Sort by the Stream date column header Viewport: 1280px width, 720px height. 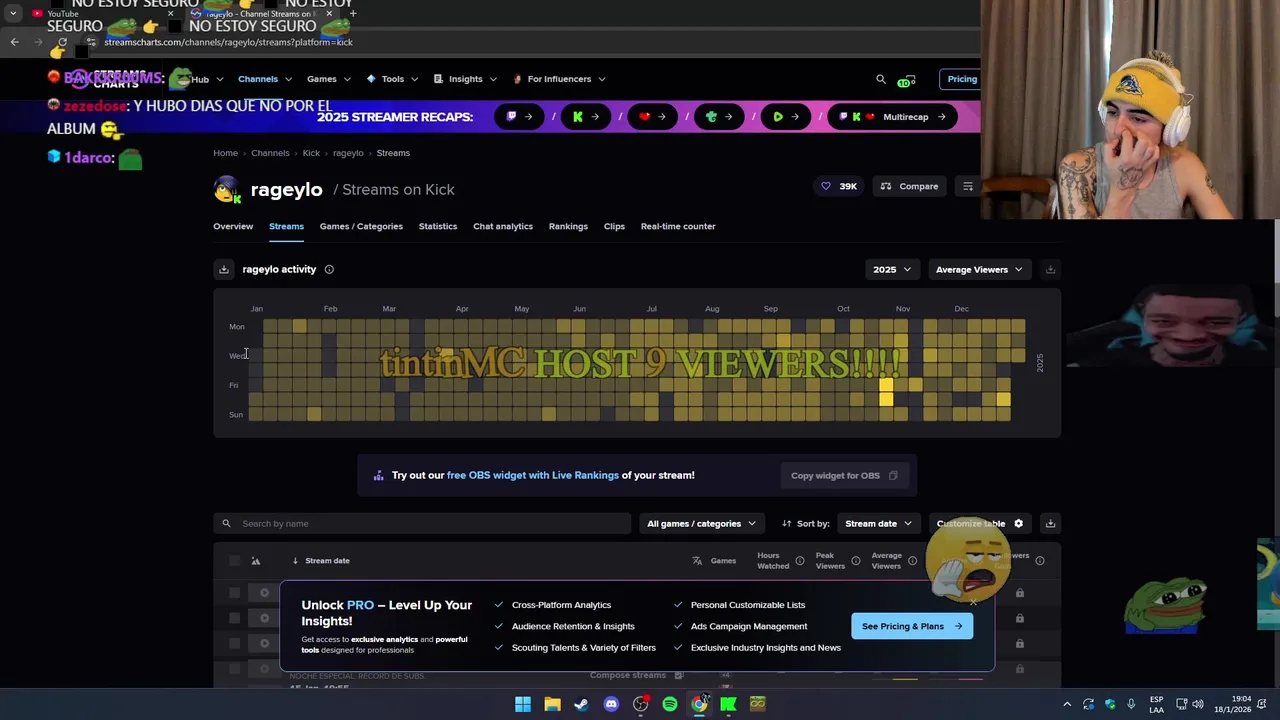tap(327, 561)
